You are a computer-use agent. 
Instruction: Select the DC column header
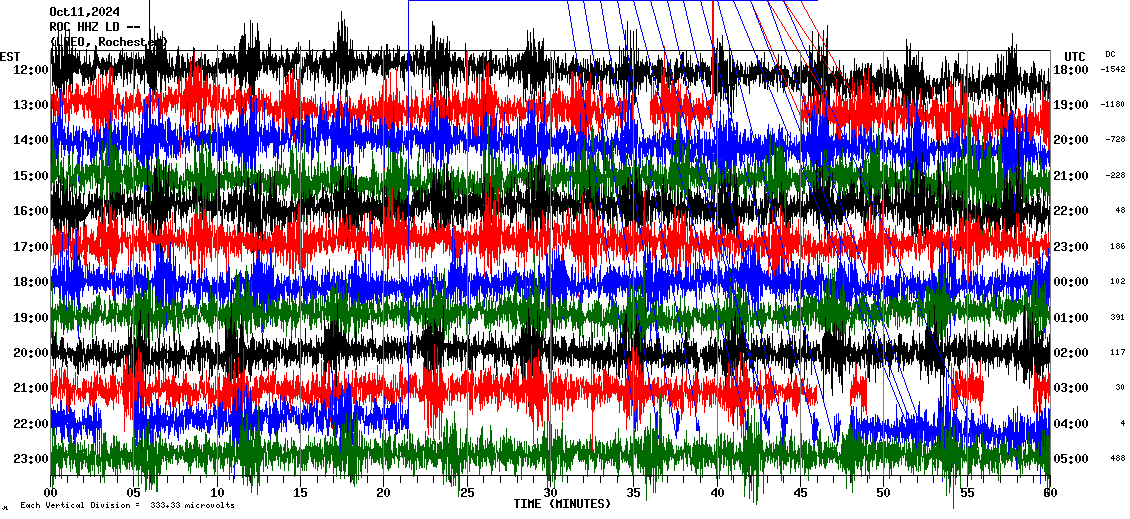[x=1110, y=54]
